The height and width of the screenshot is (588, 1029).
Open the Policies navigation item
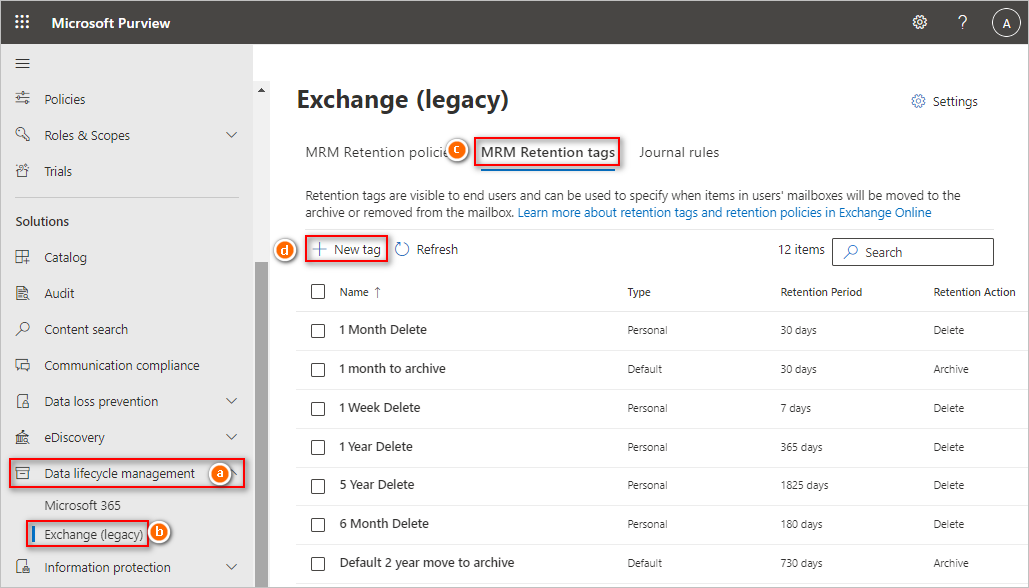click(x=65, y=99)
